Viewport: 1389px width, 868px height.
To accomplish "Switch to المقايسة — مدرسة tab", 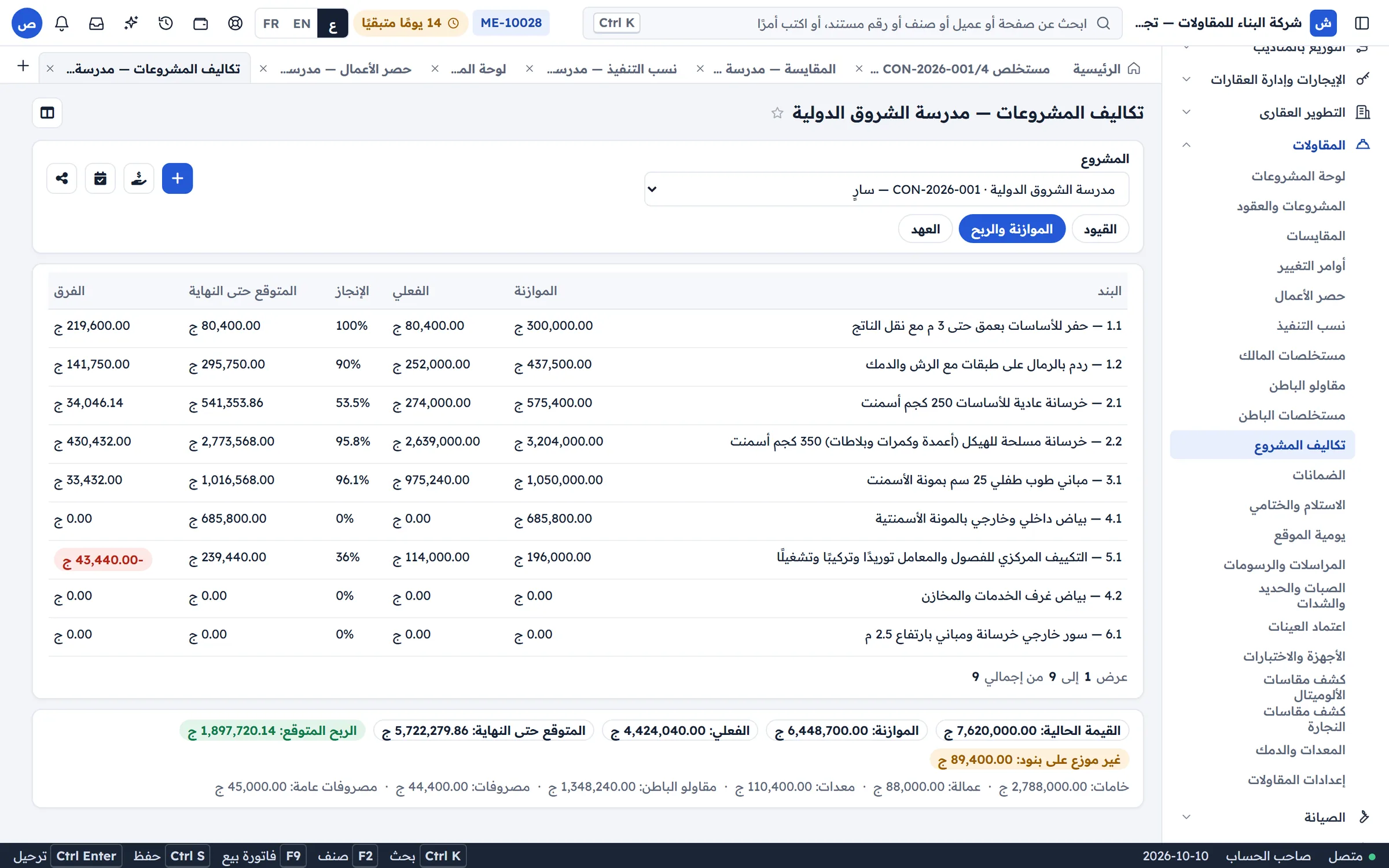I will [x=775, y=69].
